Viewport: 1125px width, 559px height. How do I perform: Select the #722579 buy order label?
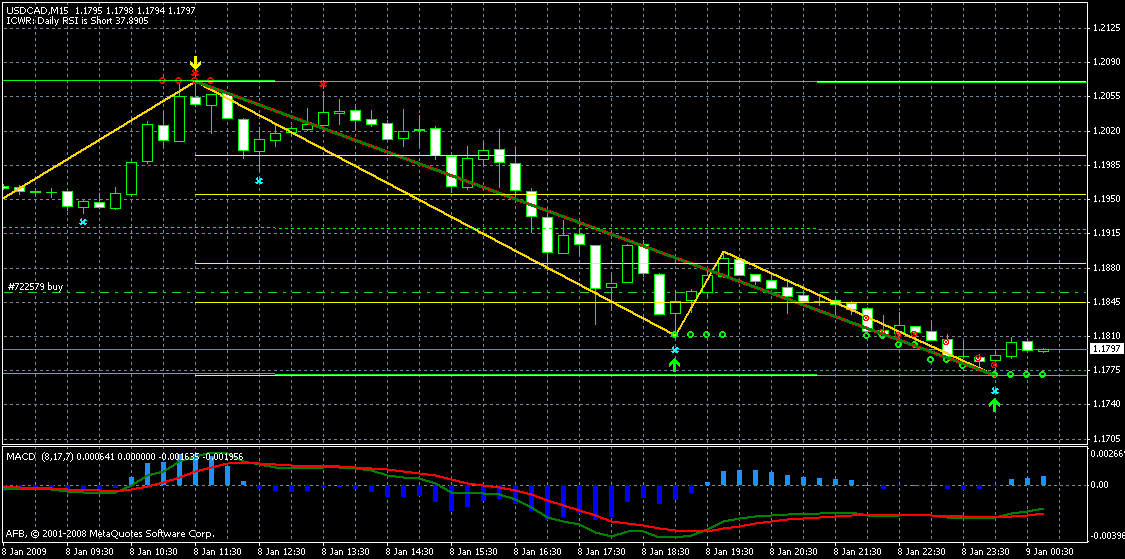[x=34, y=287]
